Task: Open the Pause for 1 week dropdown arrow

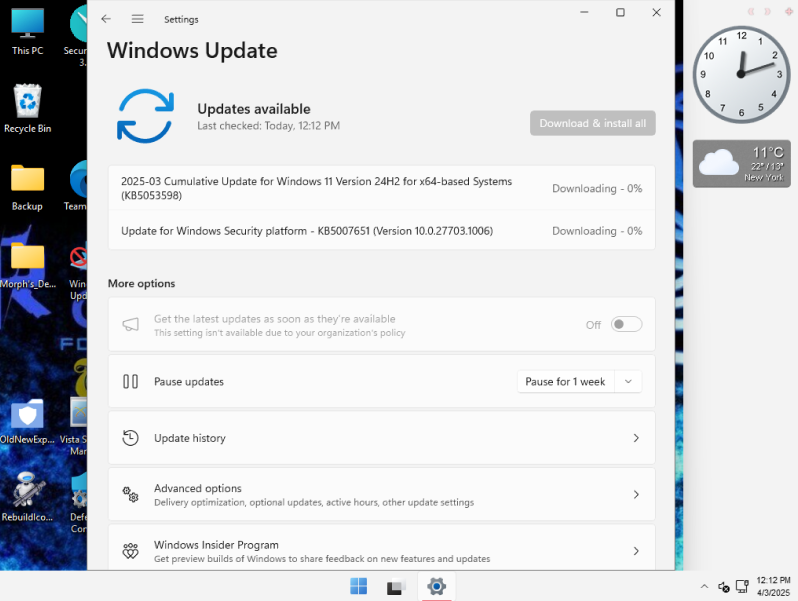Action: click(x=628, y=381)
